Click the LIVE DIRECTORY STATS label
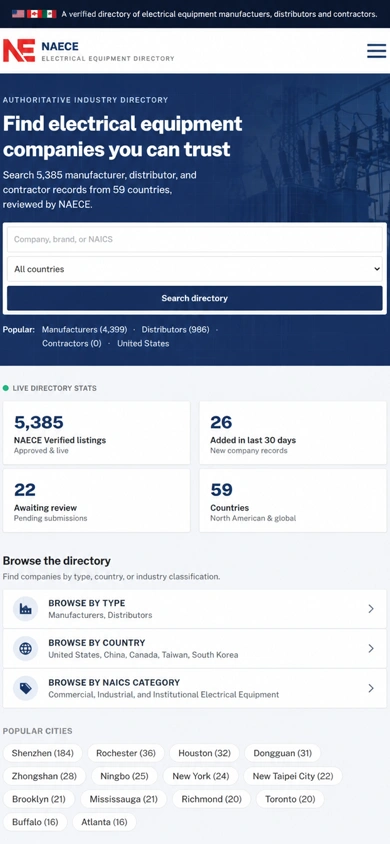 (55, 388)
